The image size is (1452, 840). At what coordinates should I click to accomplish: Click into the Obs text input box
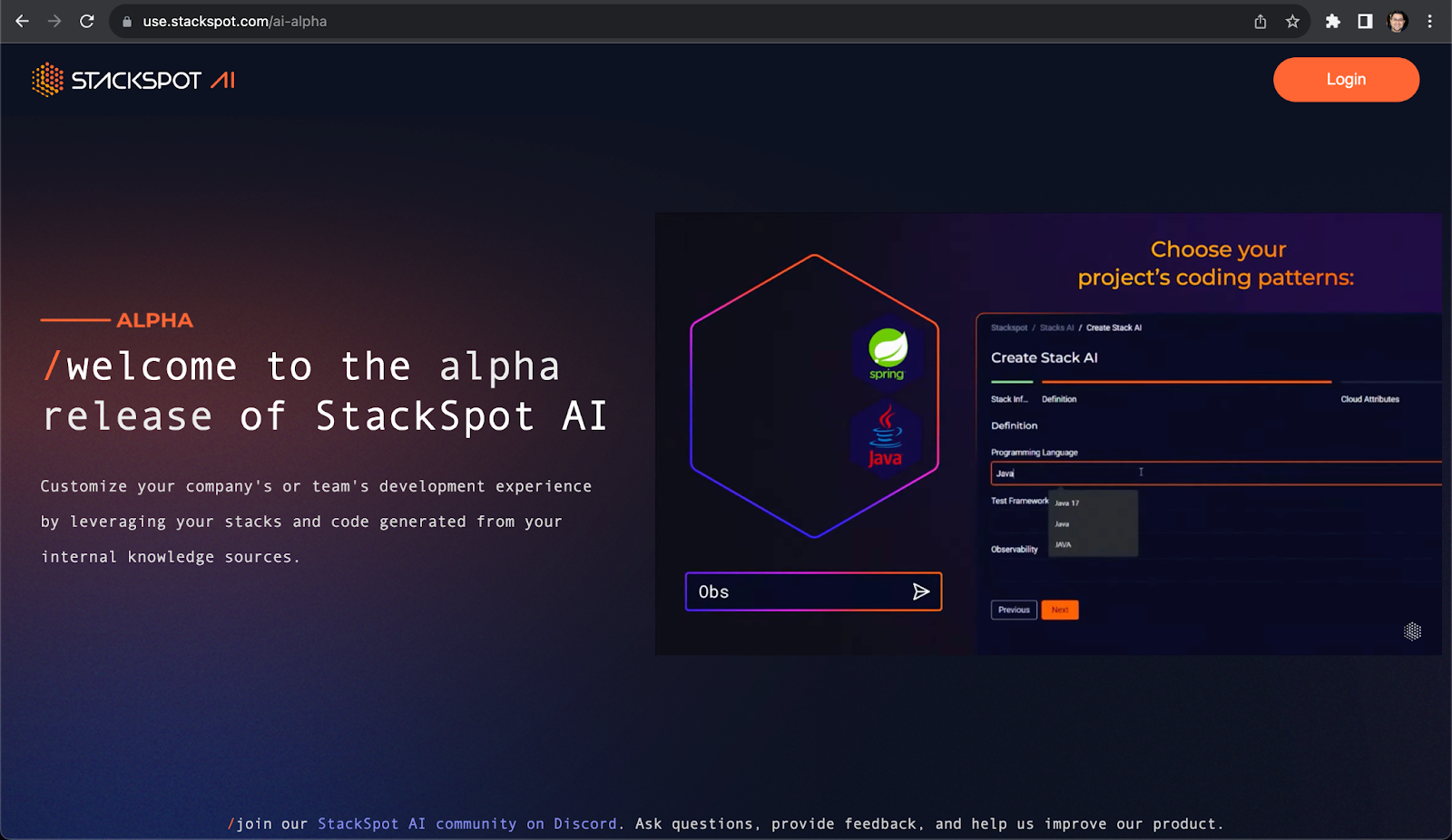[813, 591]
